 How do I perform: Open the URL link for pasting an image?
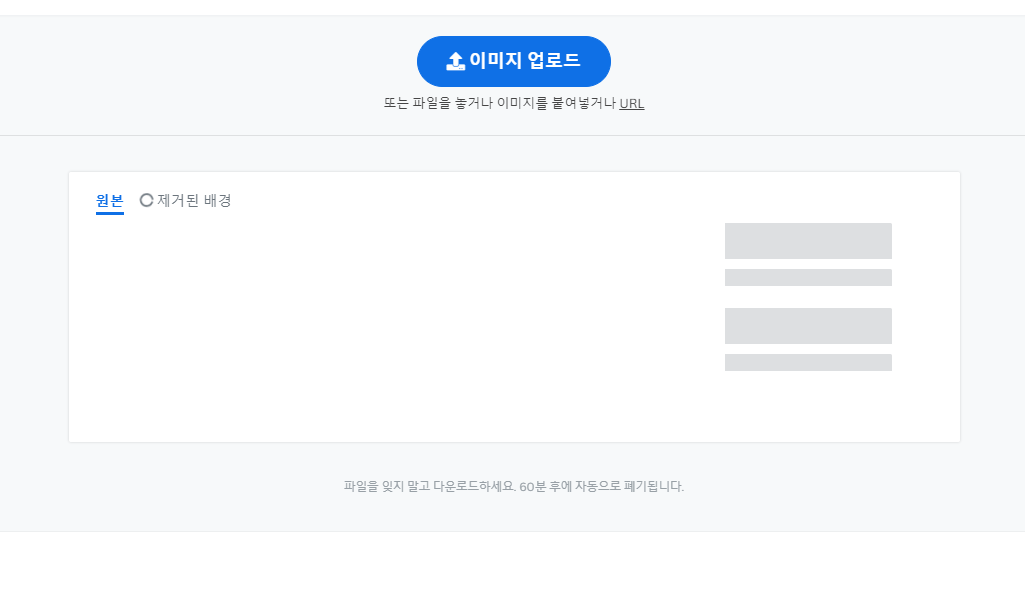click(632, 103)
